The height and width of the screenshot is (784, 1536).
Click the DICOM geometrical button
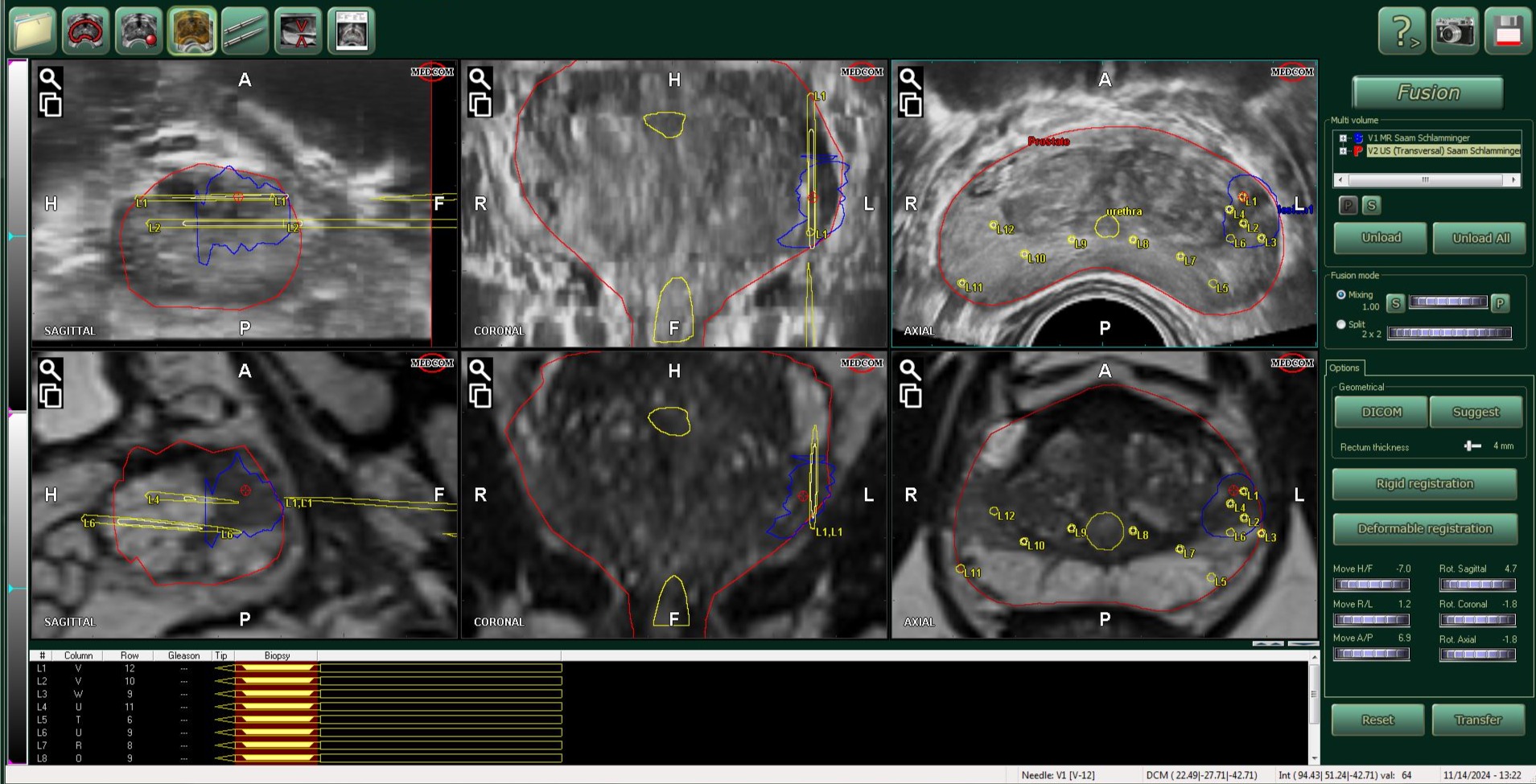point(1381,412)
